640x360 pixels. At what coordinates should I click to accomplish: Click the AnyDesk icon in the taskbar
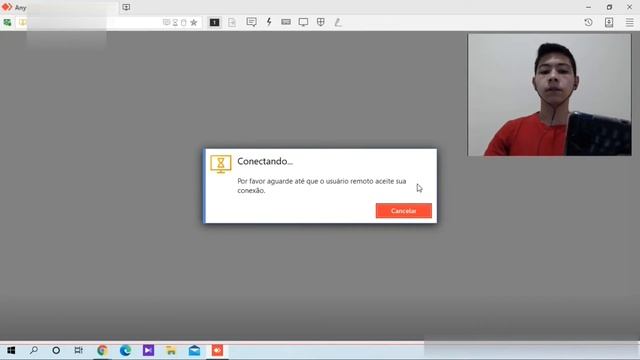(x=217, y=350)
